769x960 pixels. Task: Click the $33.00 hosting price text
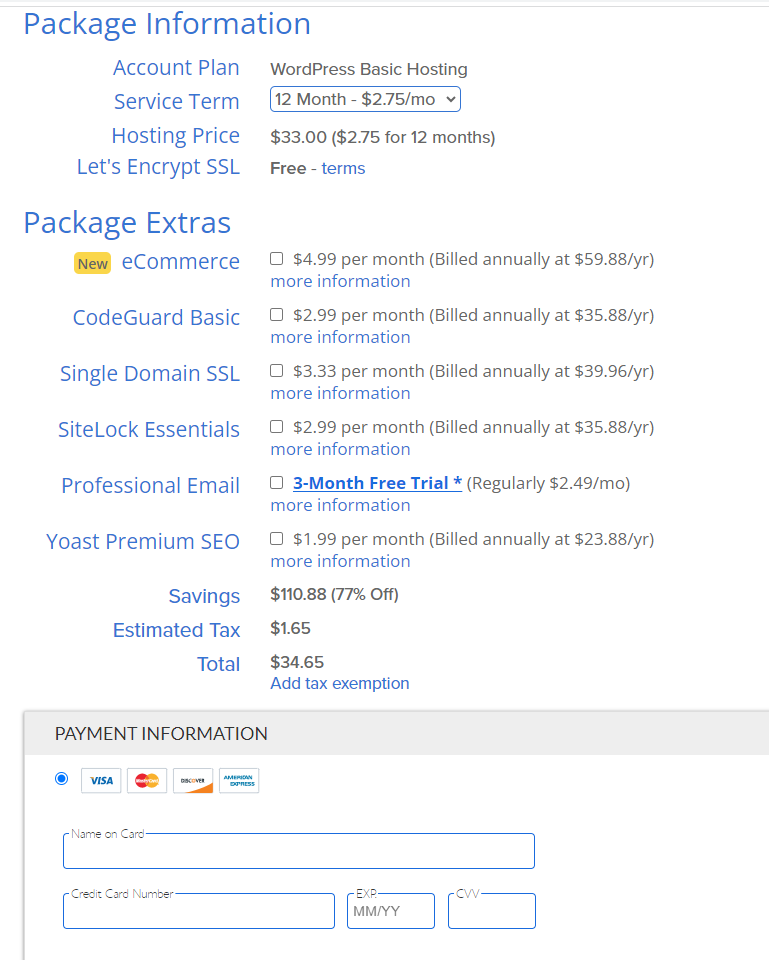coord(383,137)
